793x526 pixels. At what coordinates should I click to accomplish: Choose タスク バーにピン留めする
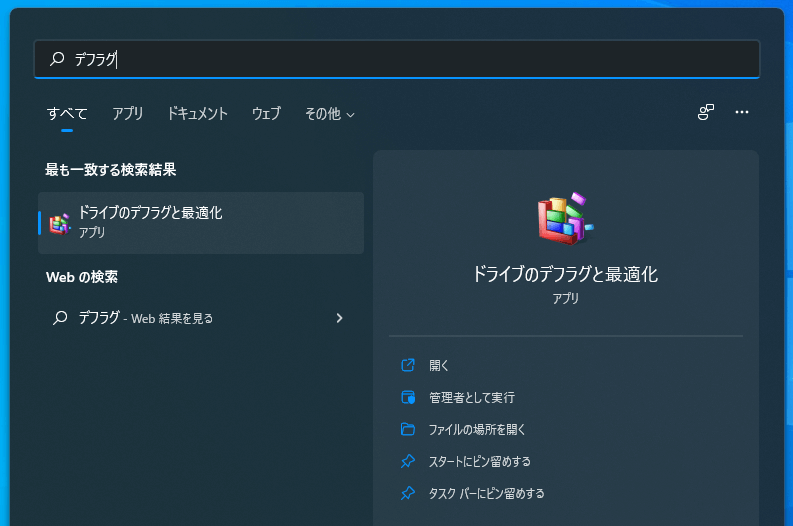[x=487, y=493]
